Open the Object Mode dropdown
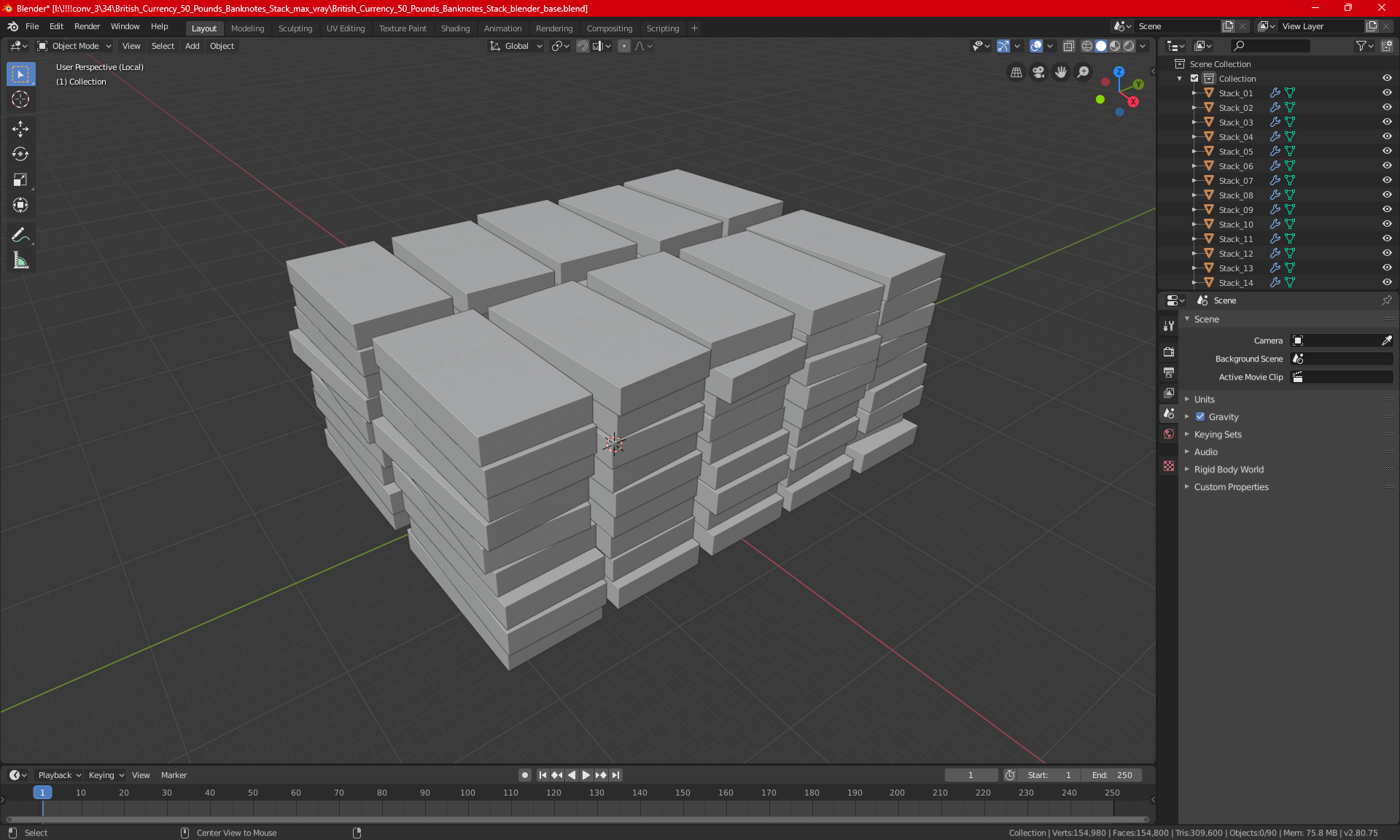Viewport: 1400px width, 840px height. pyautogui.click(x=75, y=46)
